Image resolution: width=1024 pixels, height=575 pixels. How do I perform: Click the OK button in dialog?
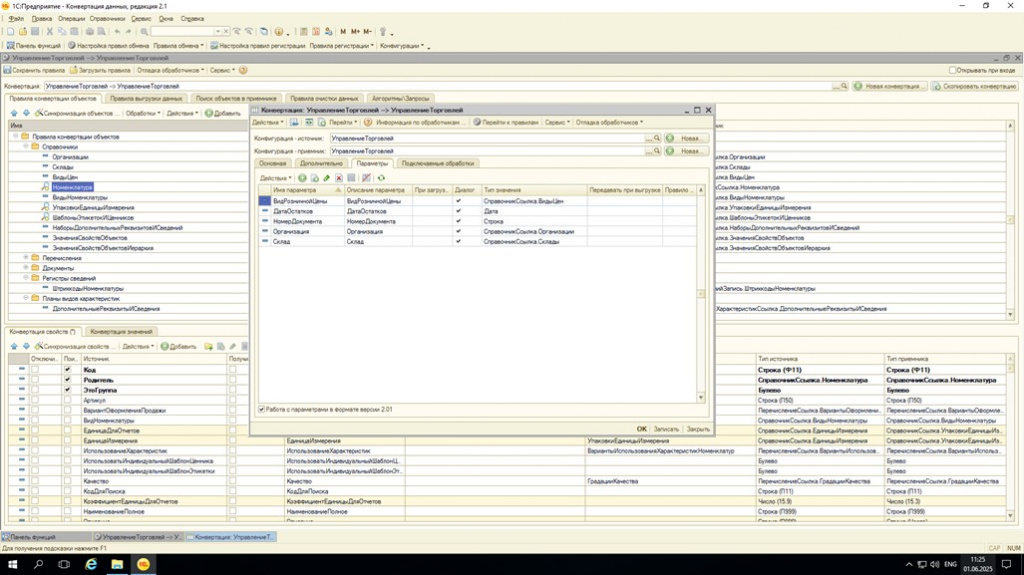pyautogui.click(x=641, y=429)
